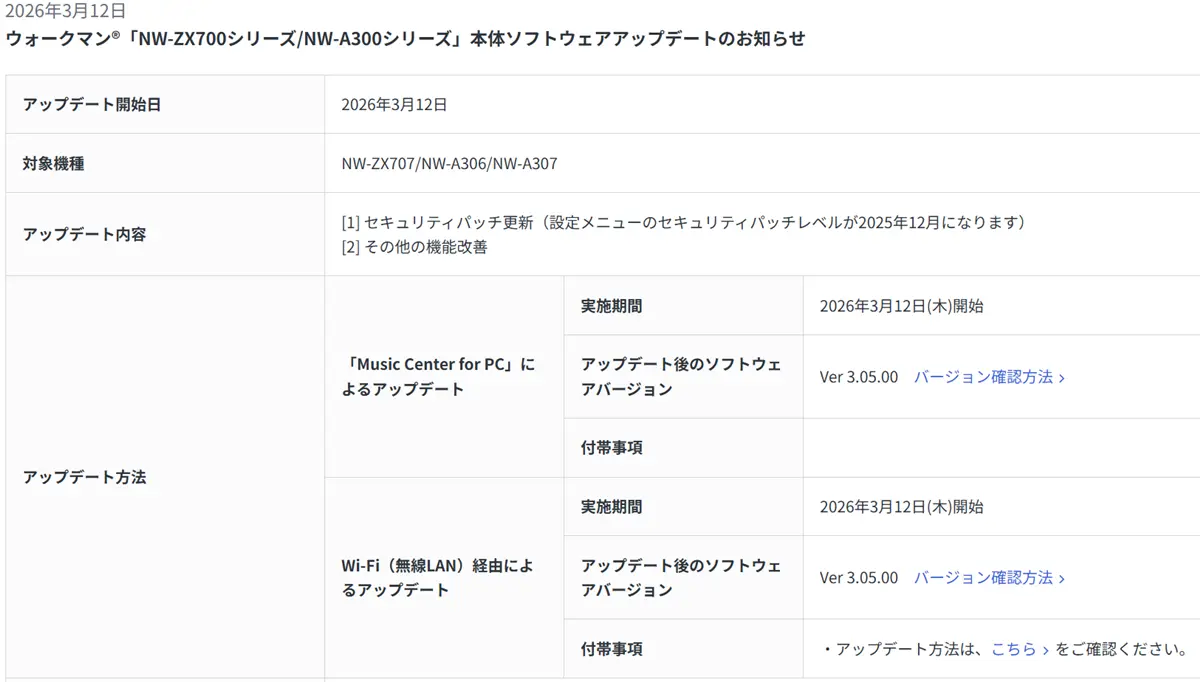This screenshot has height=682, width=1200.
Task: Select the アップデート開始日 row header
Action: pos(92,105)
